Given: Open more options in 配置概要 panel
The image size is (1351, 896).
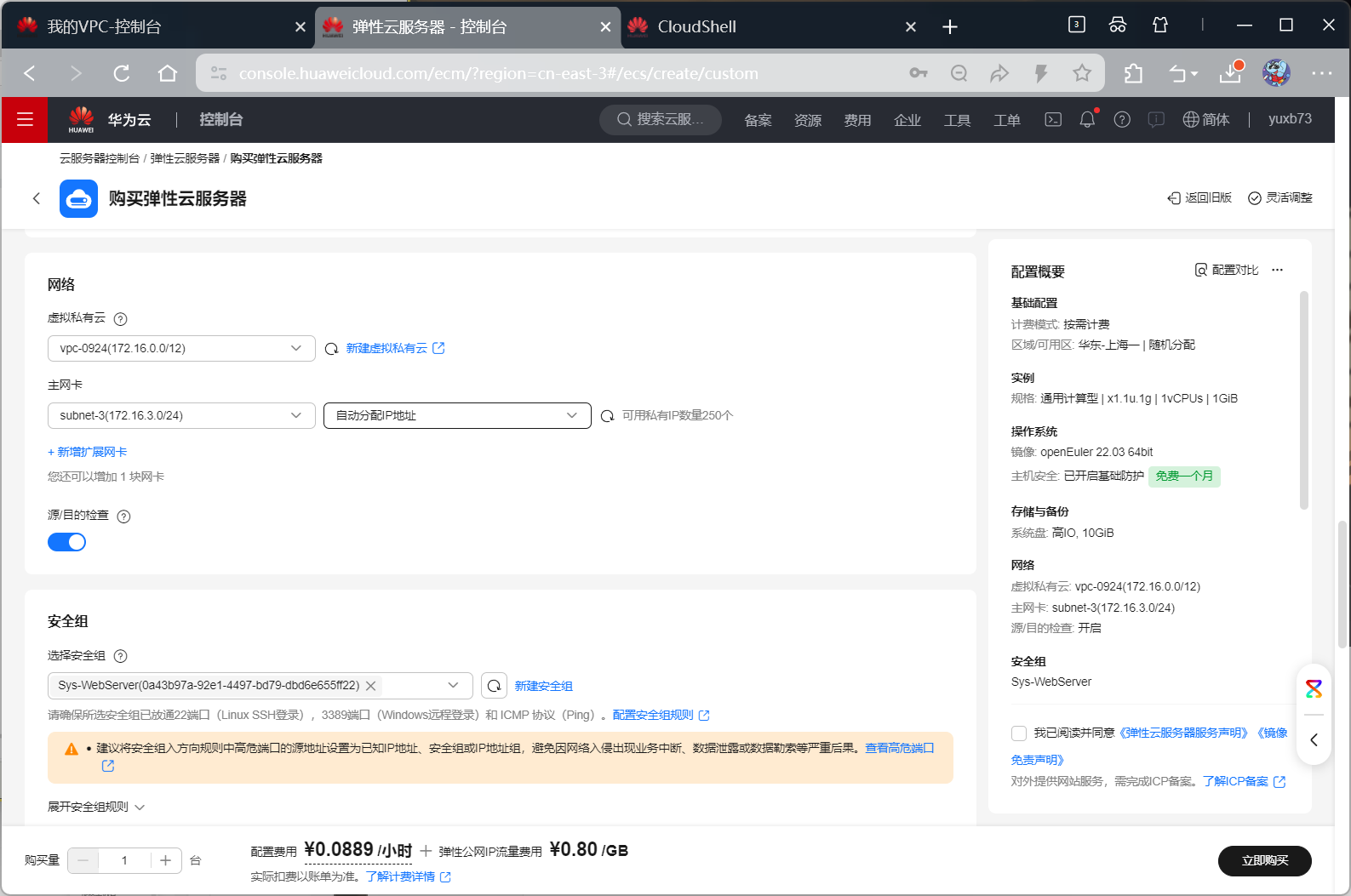Looking at the screenshot, I should [x=1277, y=270].
